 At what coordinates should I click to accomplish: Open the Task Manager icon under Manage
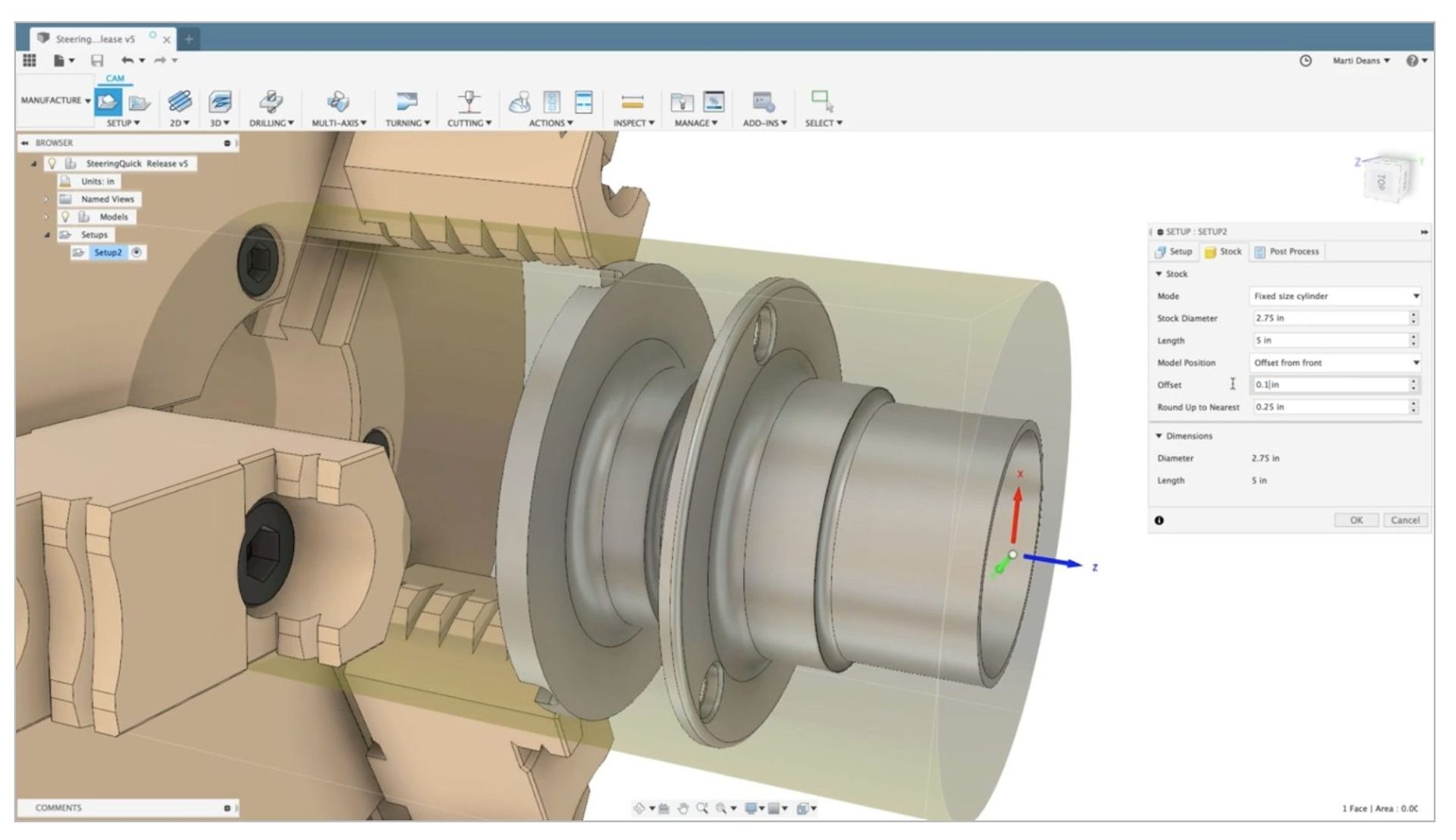714,102
